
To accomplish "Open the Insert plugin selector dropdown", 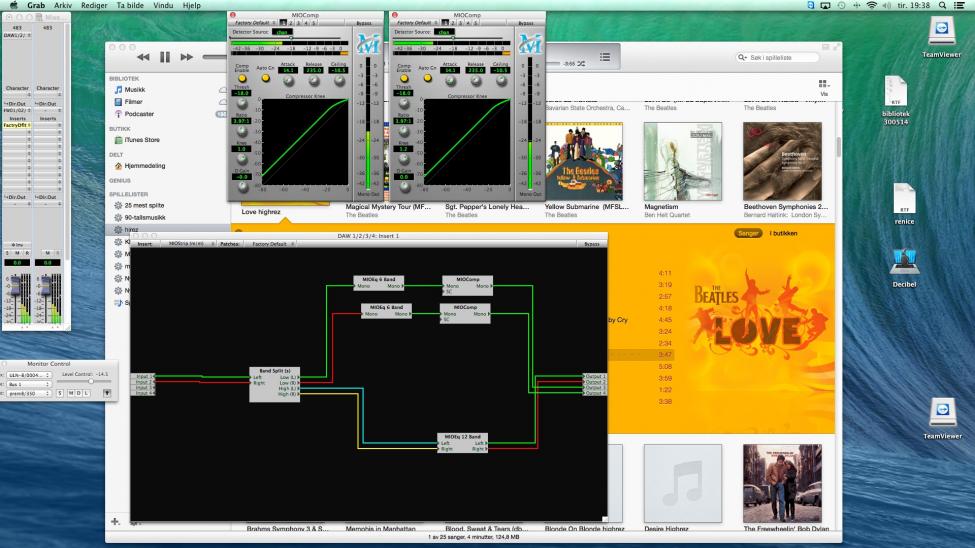I will point(191,244).
